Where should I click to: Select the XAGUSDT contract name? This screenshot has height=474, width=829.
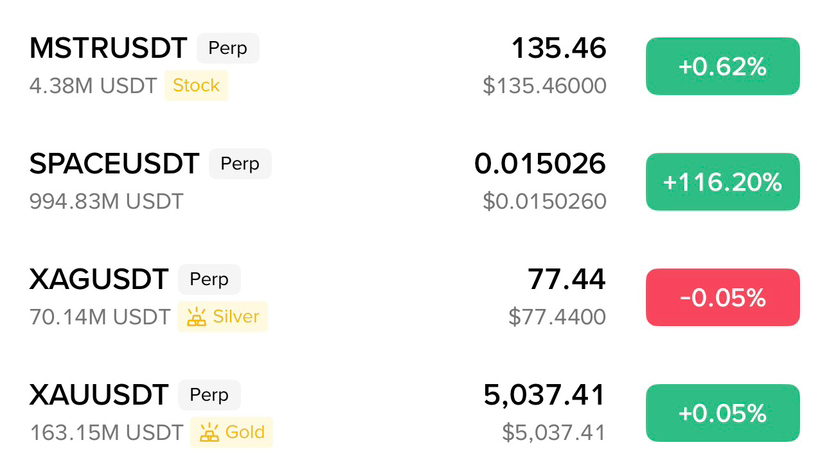pos(99,279)
